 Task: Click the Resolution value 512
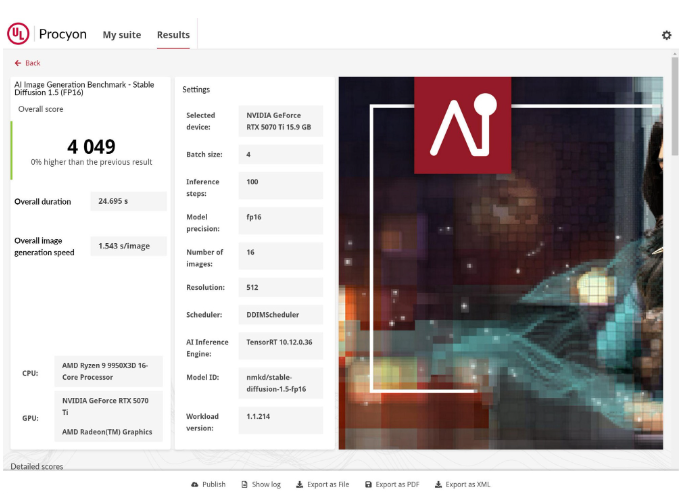pyautogui.click(x=281, y=287)
